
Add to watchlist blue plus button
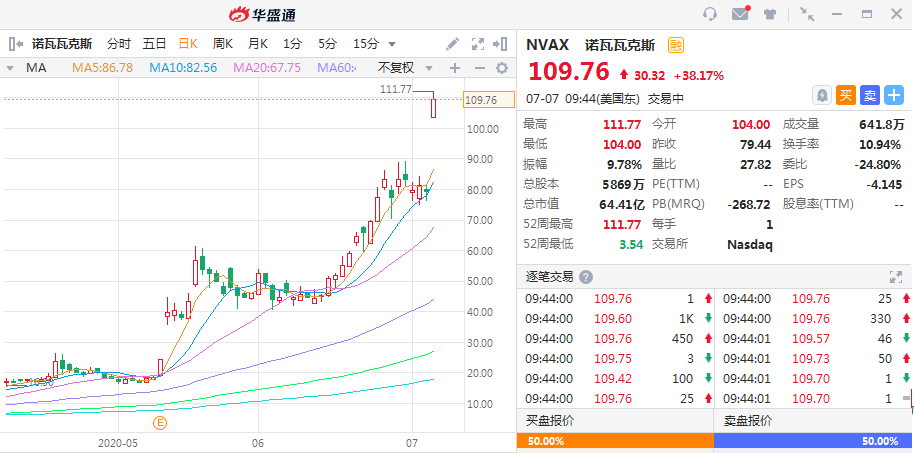(x=894, y=96)
